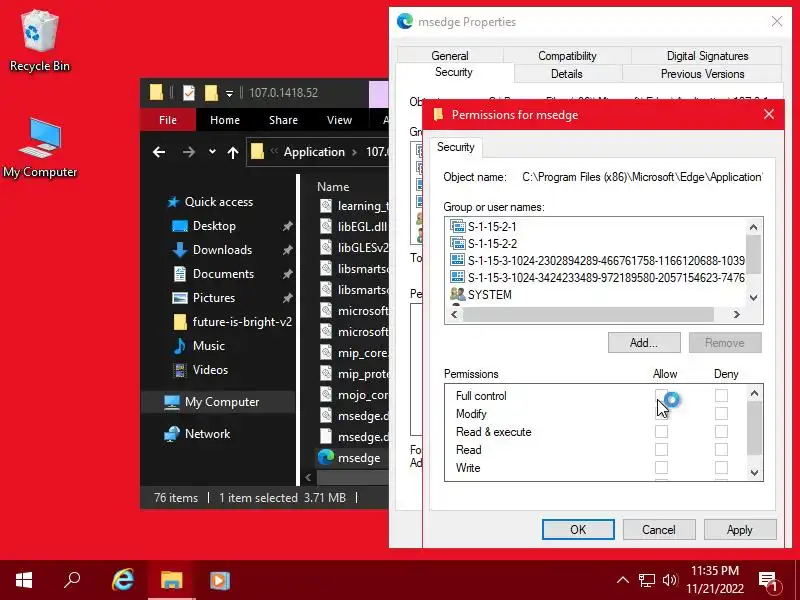Click Properties icon in Explorer quick access toolbar

pyautogui.click(x=189, y=93)
